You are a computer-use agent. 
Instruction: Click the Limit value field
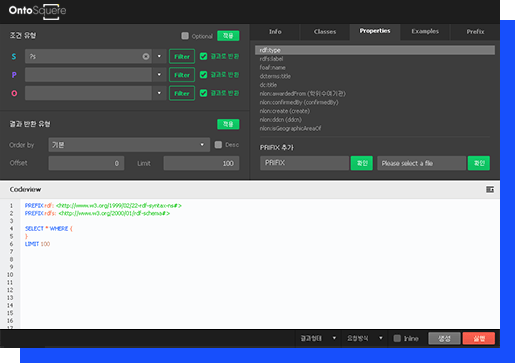point(201,163)
